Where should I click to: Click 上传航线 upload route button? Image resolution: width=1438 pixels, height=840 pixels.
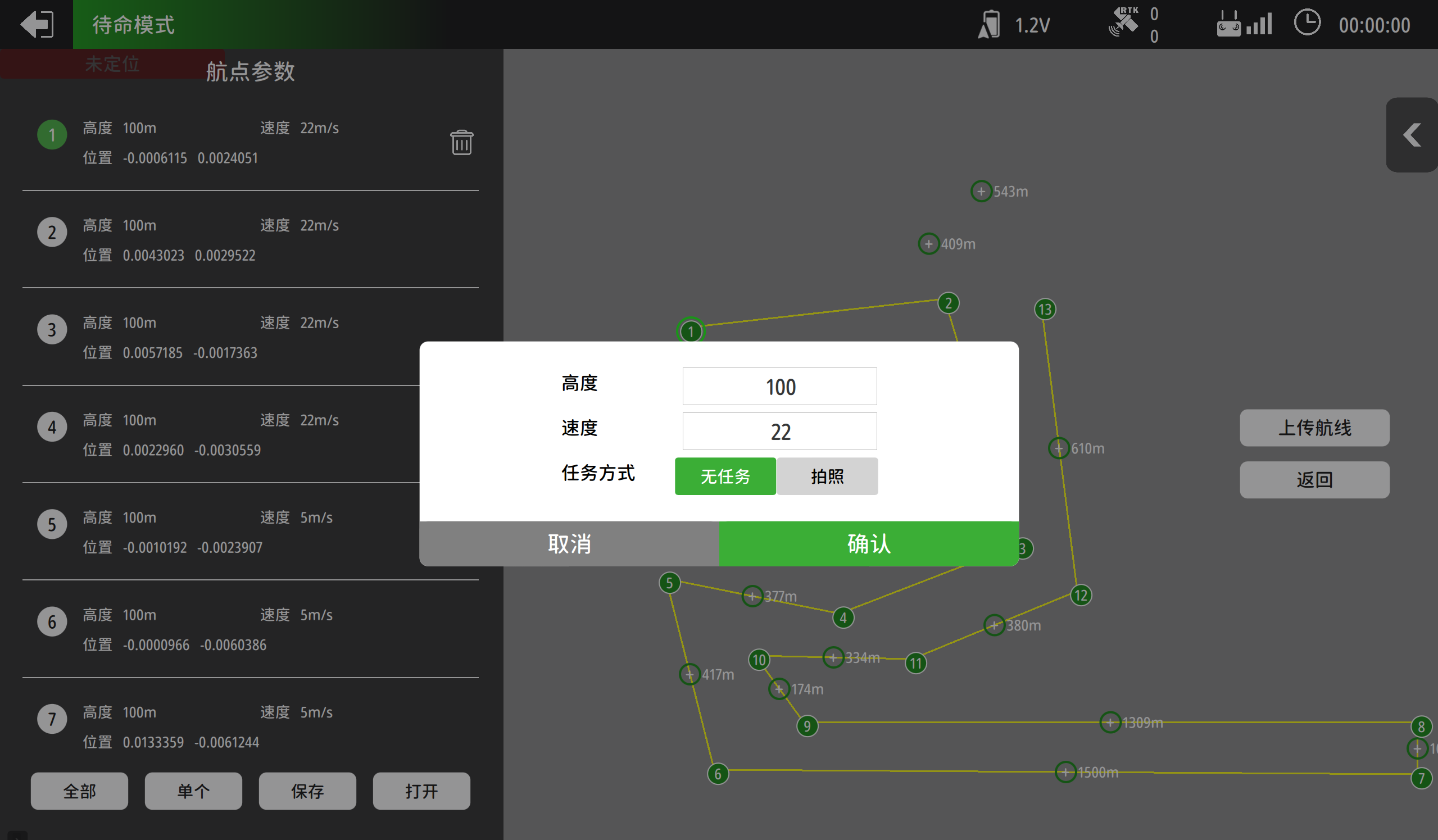click(x=1314, y=428)
